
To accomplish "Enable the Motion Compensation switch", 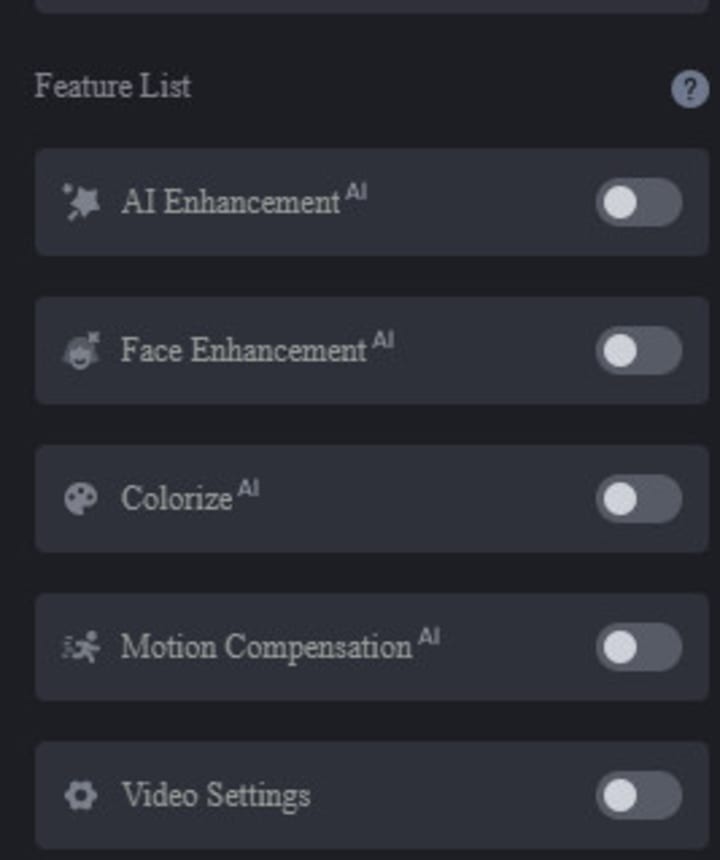I will 639,647.
